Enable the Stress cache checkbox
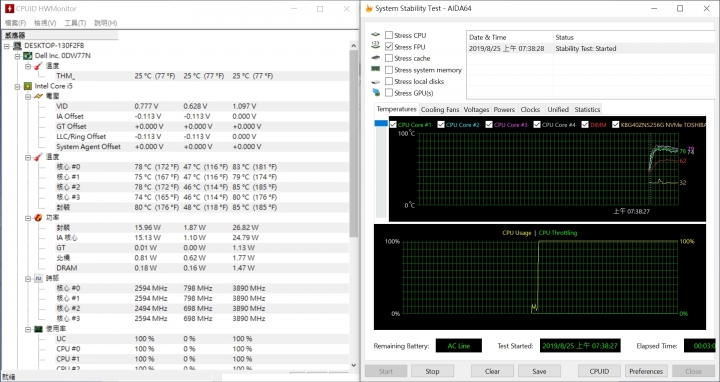Screen dimensions: 720x382 [x=389, y=58]
